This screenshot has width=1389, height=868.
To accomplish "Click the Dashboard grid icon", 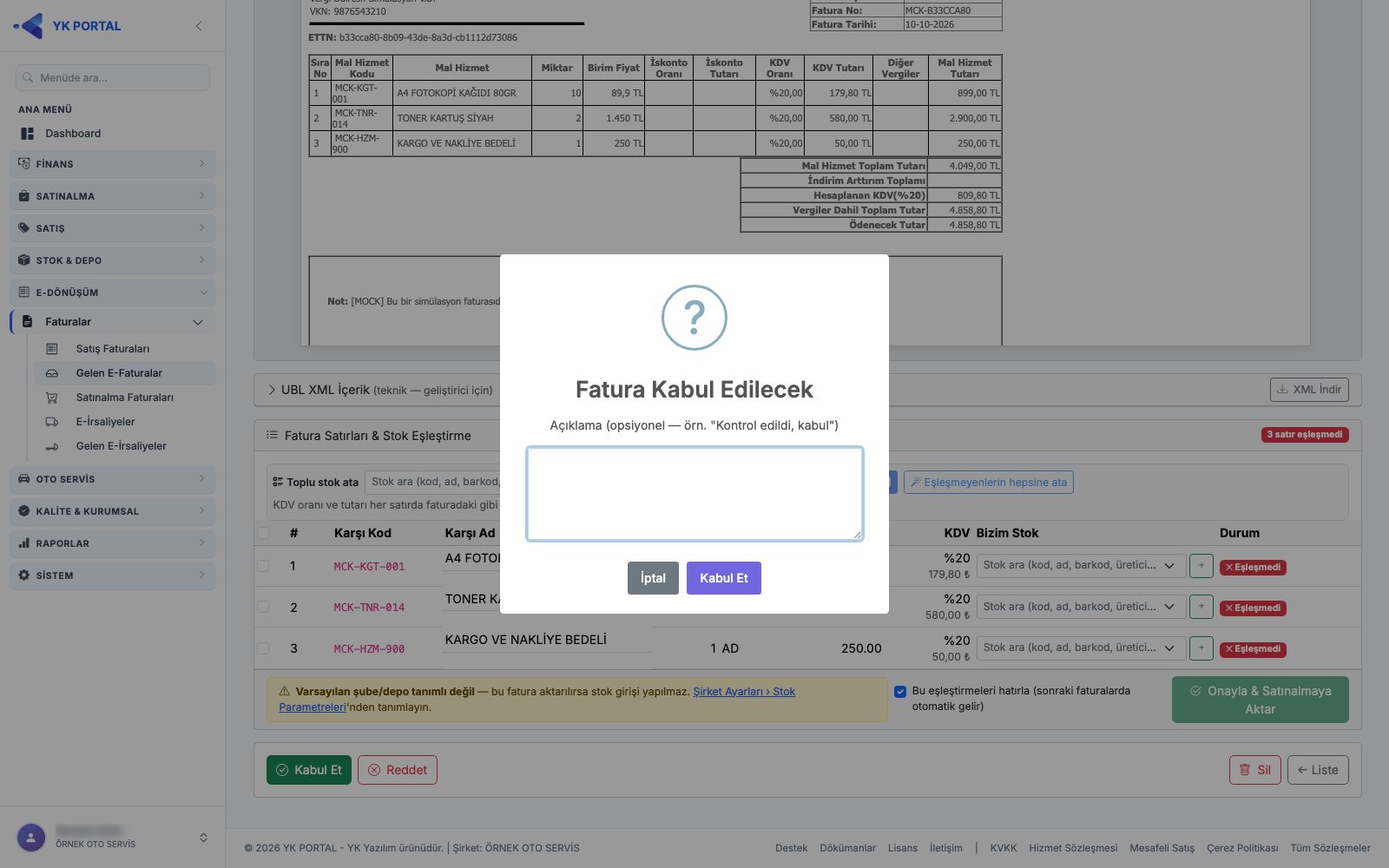I will [x=28, y=134].
